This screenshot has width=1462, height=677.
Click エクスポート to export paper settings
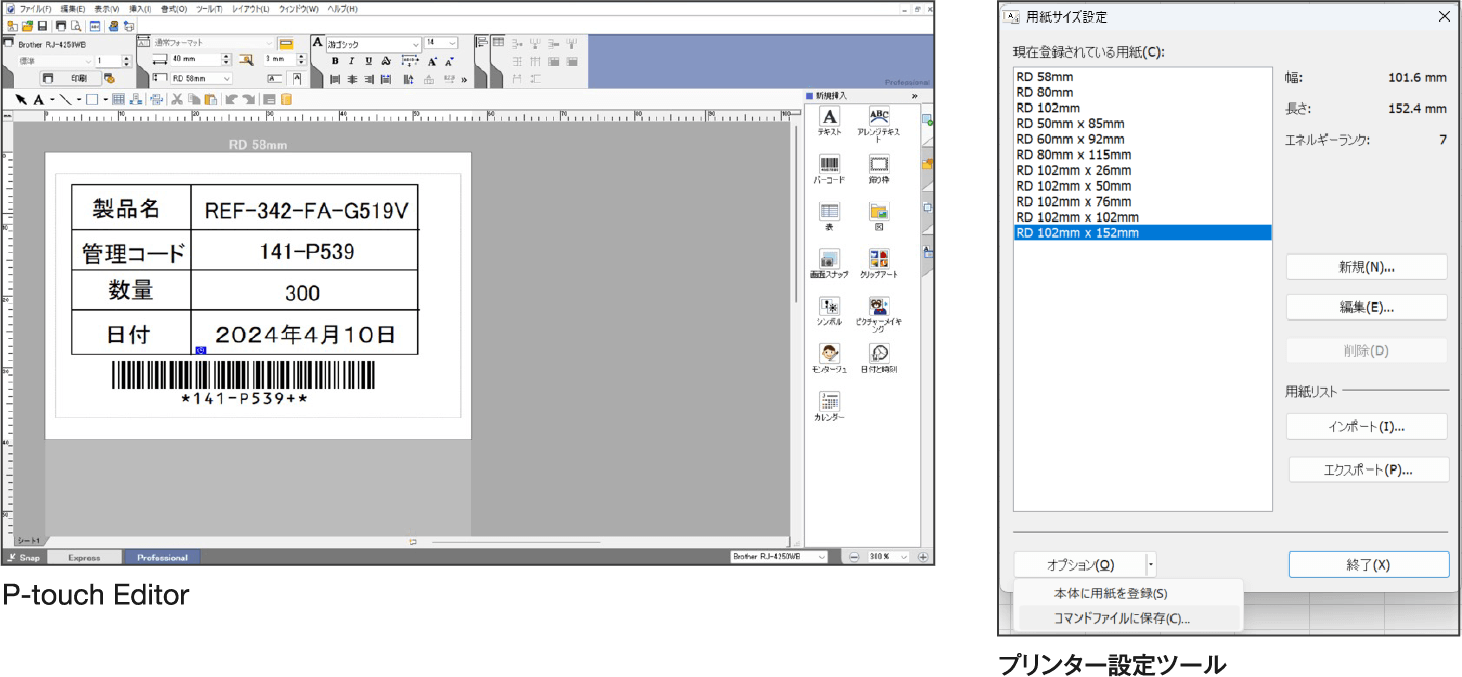click(x=1367, y=469)
